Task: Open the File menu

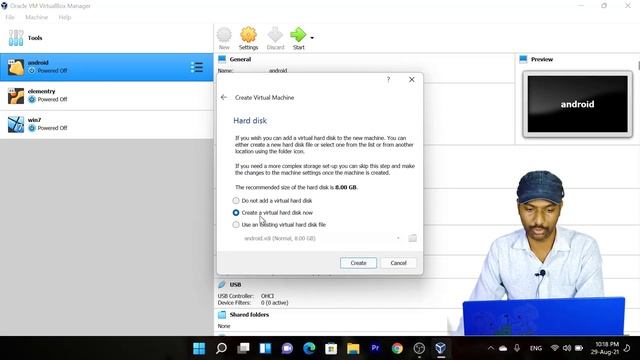Action: pos(10,17)
